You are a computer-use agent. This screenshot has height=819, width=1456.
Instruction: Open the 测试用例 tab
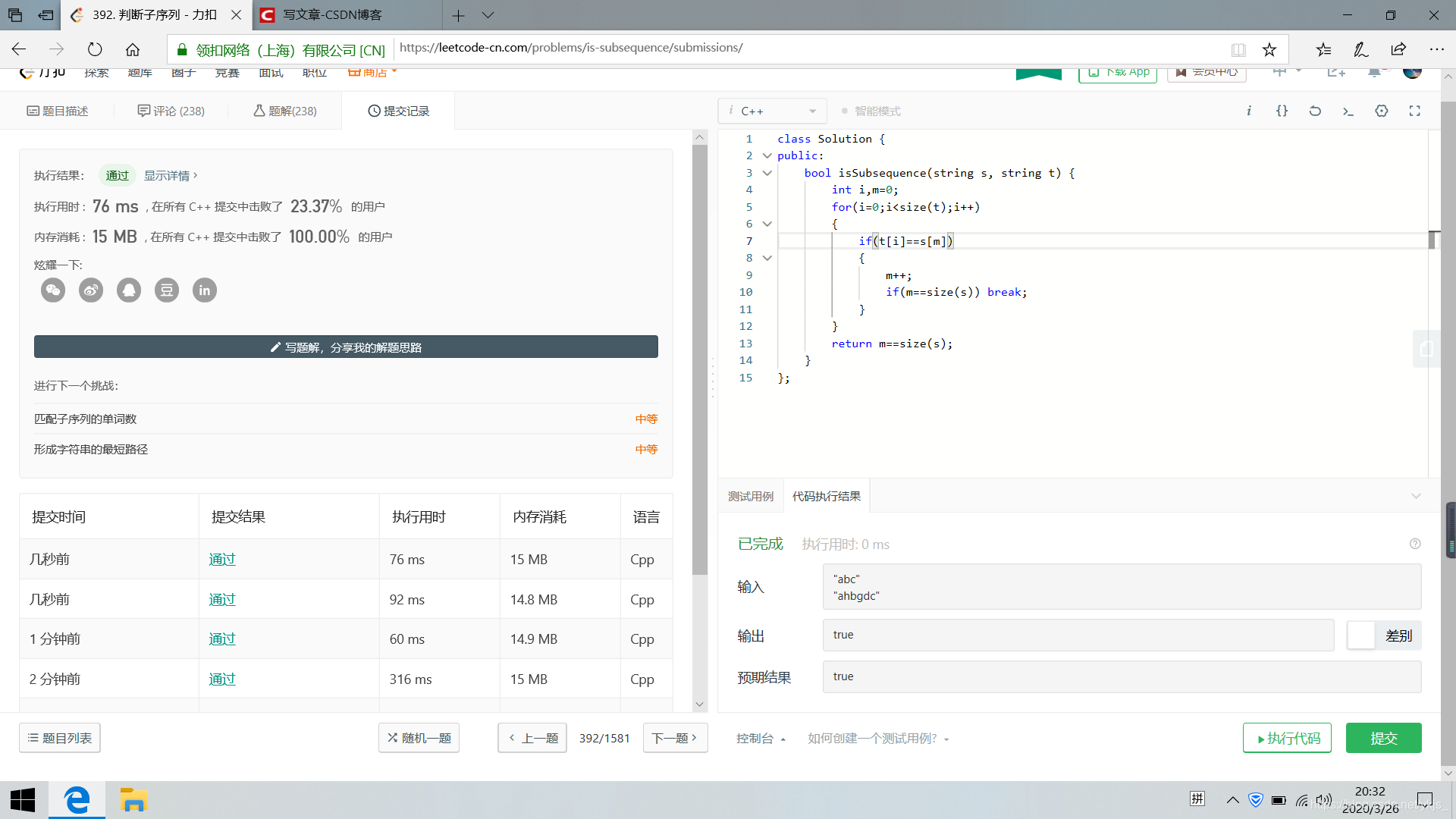(x=751, y=496)
